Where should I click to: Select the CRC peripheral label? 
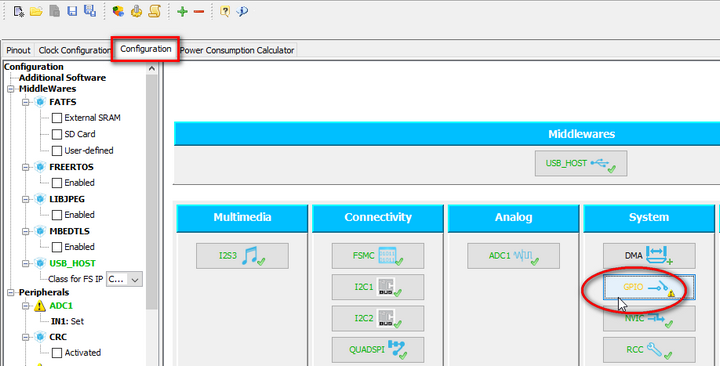click(x=58, y=337)
